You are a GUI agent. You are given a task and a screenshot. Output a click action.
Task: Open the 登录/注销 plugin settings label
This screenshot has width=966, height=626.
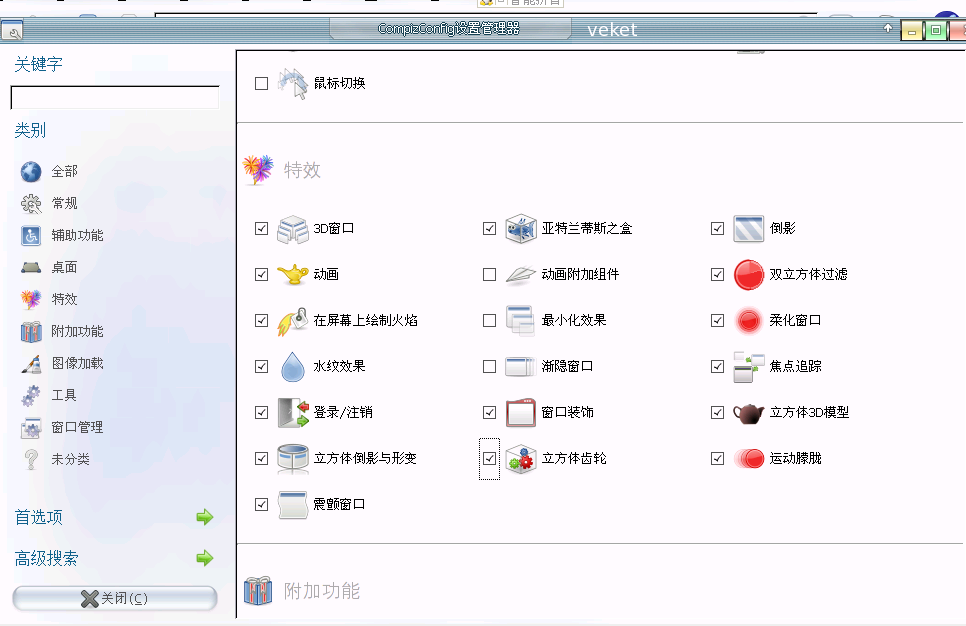343,413
